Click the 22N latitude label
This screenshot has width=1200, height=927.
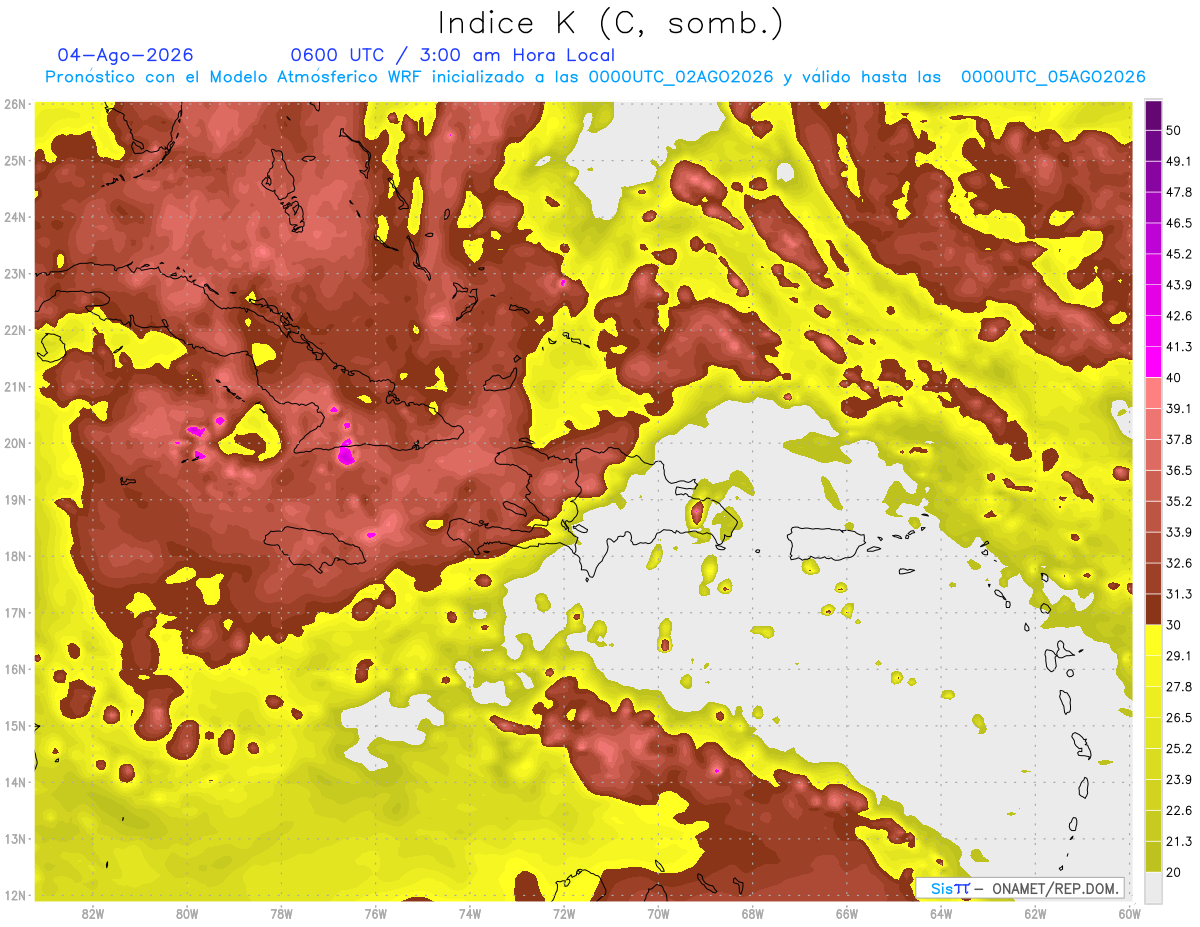pos(15,330)
